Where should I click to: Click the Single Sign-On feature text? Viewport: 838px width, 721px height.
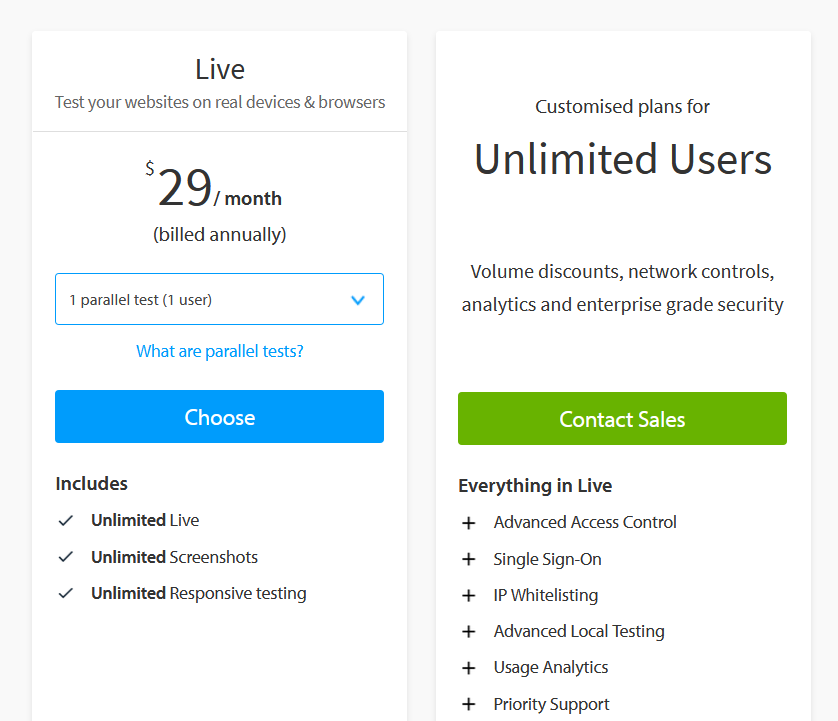point(547,559)
